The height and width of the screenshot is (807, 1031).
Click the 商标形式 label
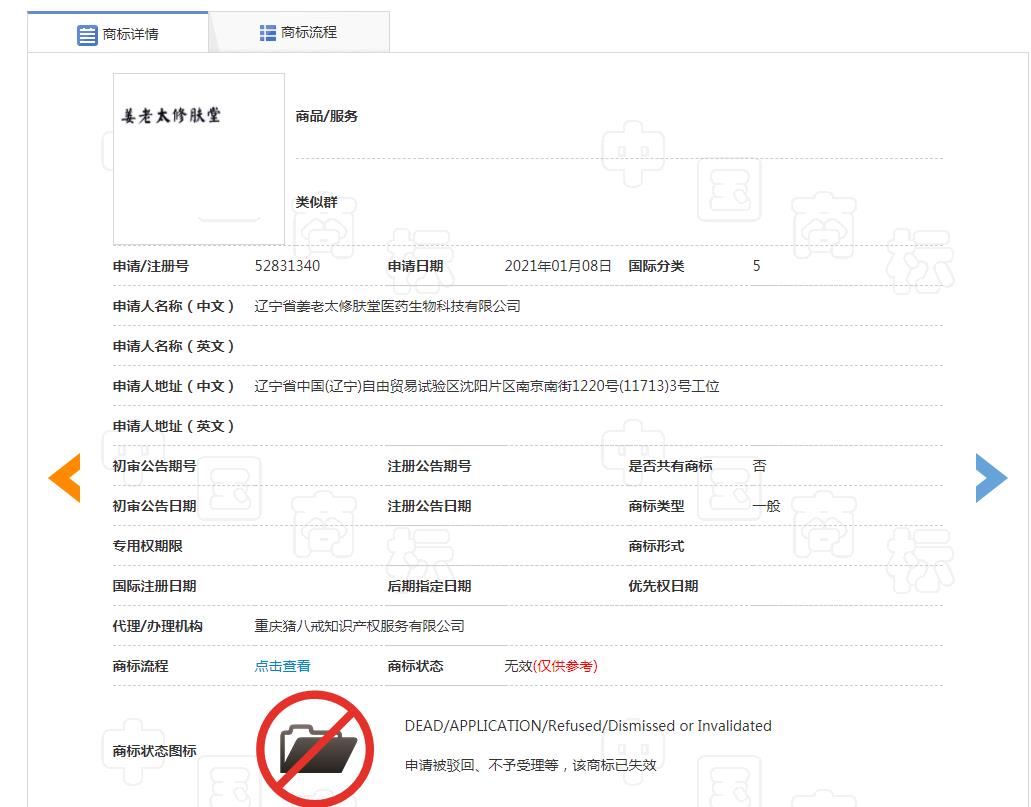click(x=656, y=546)
